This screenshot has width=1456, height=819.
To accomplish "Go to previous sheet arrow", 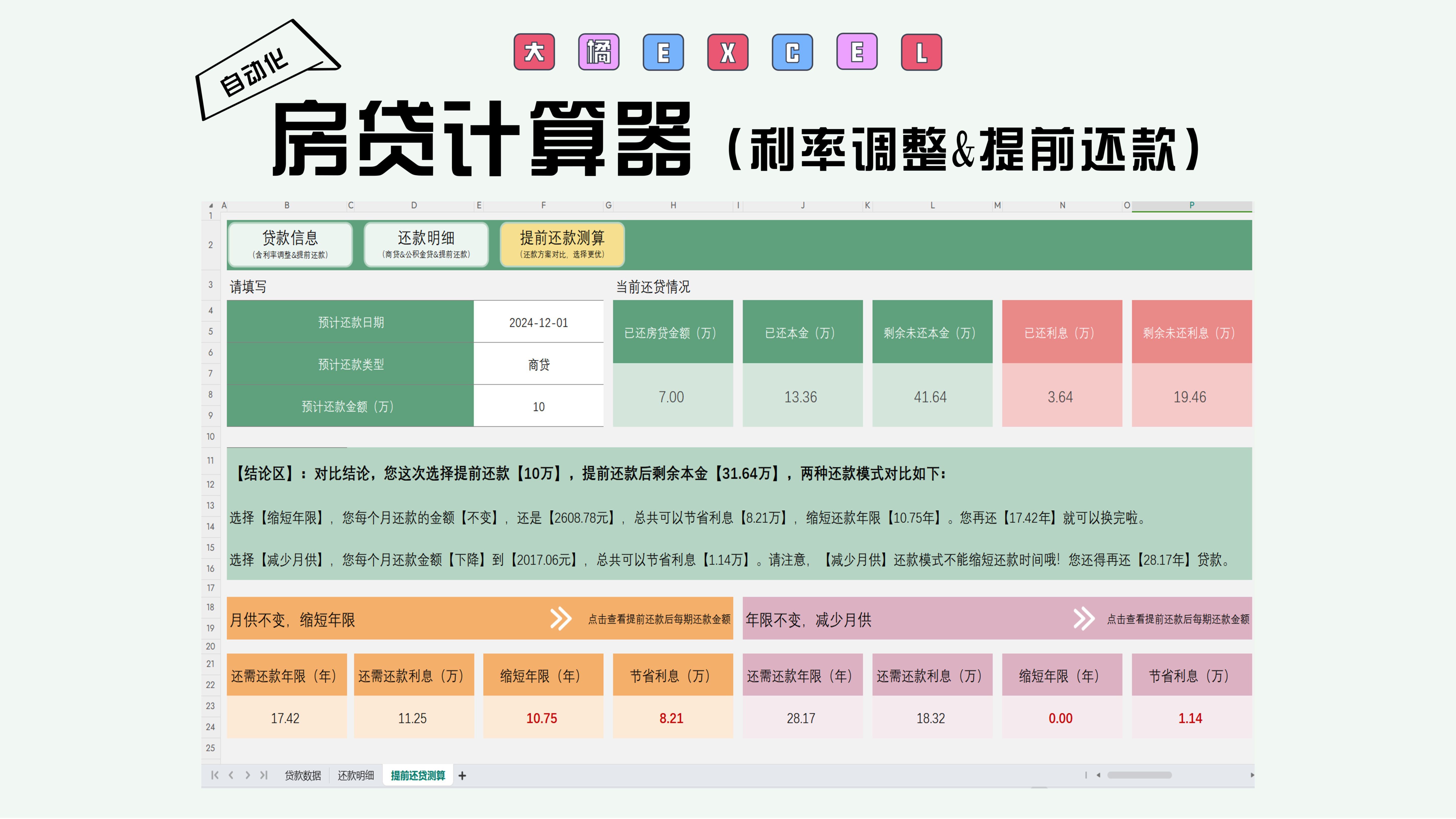I will tap(231, 775).
